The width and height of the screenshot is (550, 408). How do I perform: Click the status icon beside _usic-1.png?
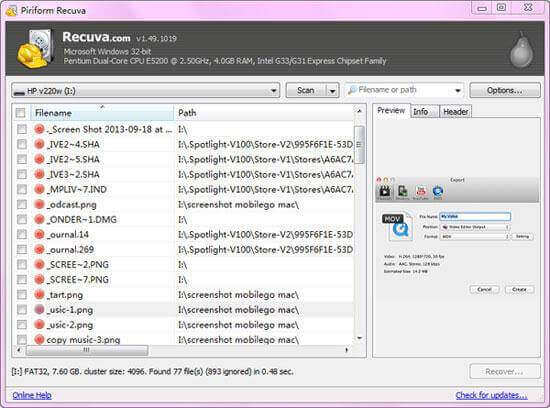[39, 309]
